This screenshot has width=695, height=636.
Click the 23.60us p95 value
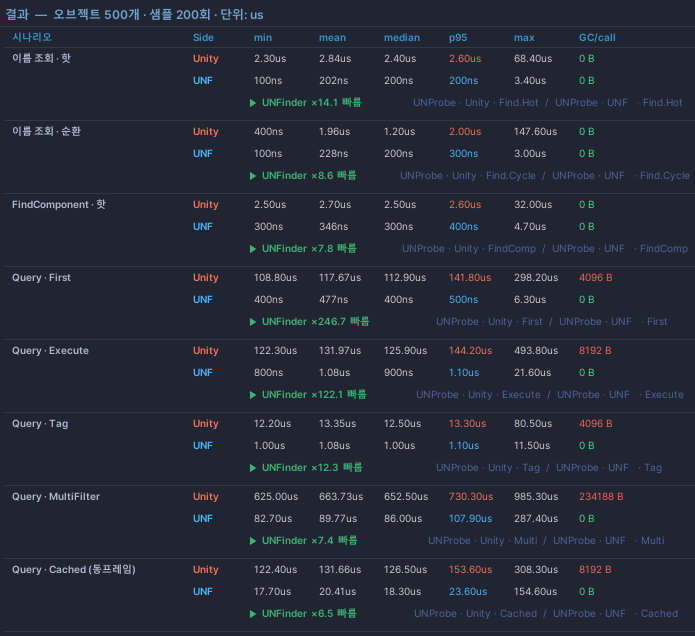[468, 592]
